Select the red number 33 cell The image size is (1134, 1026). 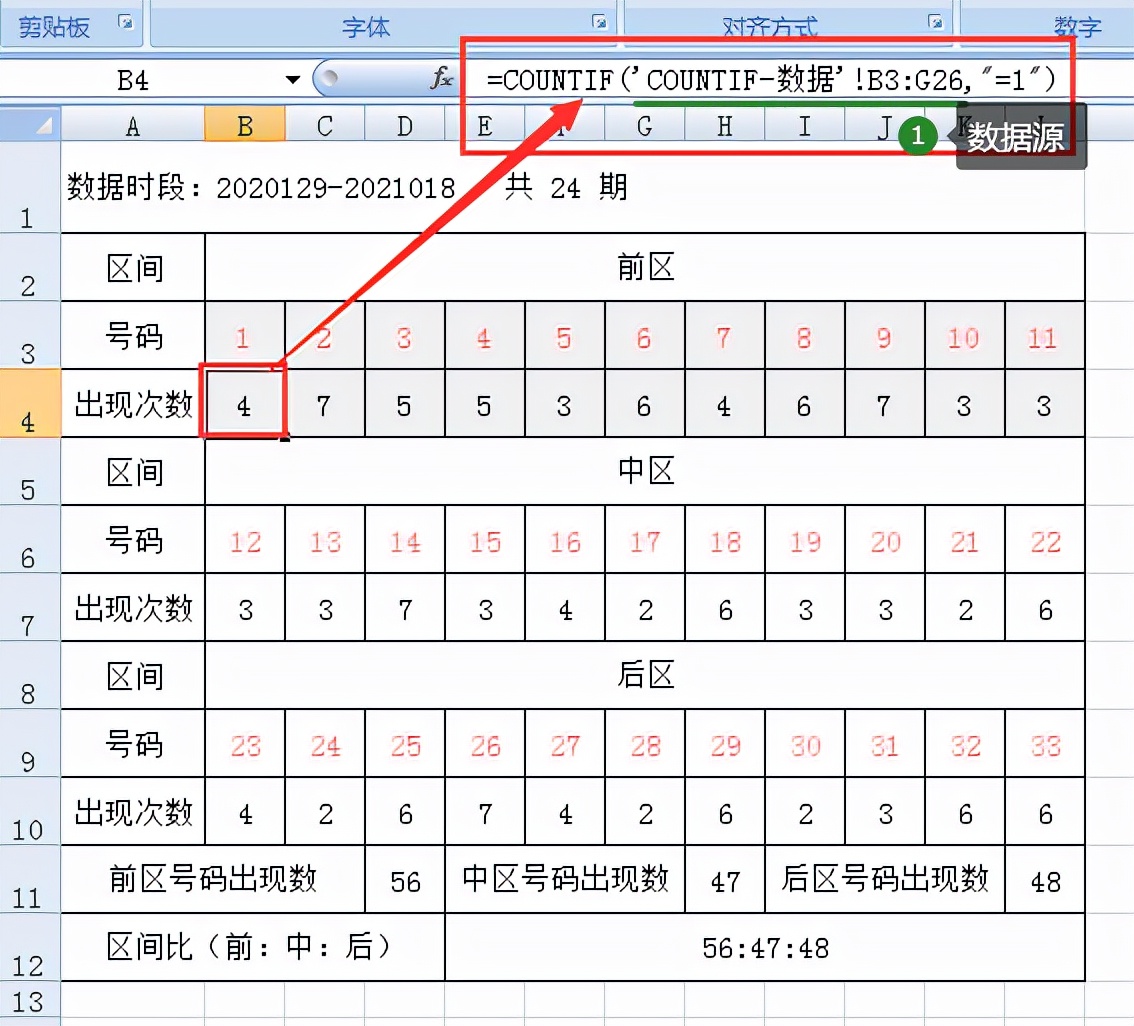click(1044, 743)
